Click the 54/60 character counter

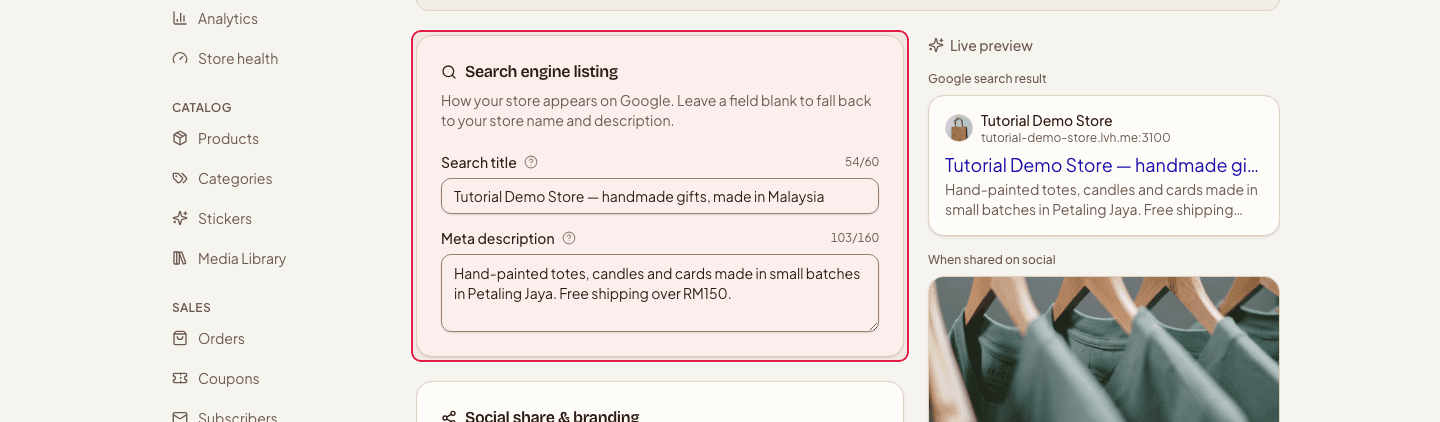pyautogui.click(x=862, y=162)
